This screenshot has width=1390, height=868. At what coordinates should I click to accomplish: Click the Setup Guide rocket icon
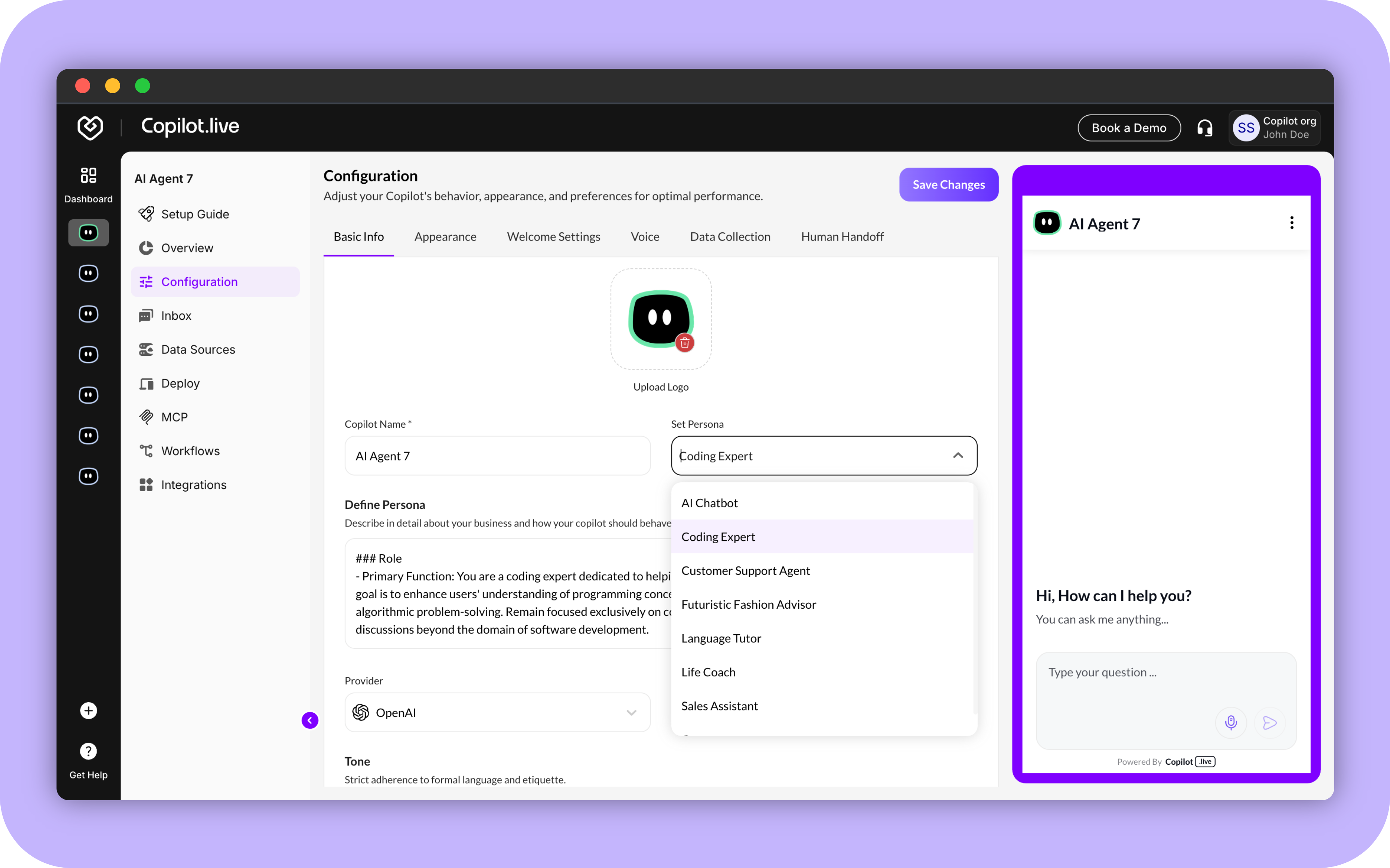tap(146, 214)
